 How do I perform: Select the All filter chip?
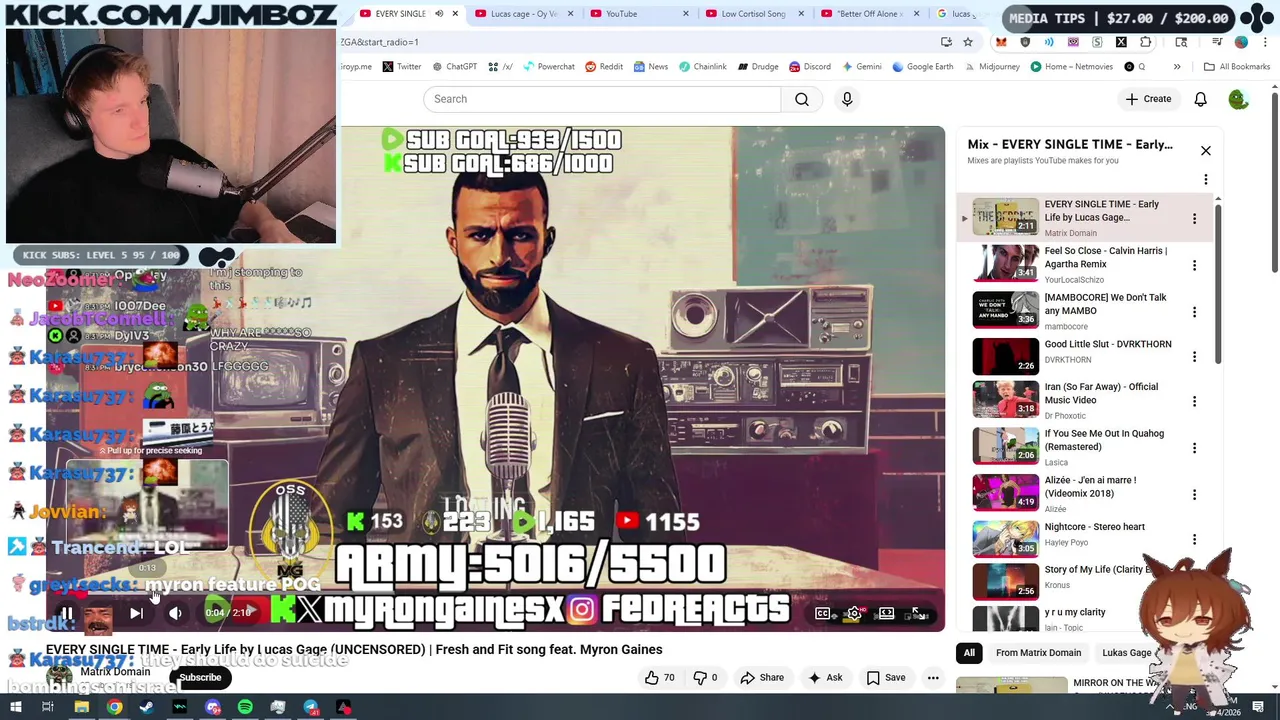pyautogui.click(x=969, y=653)
